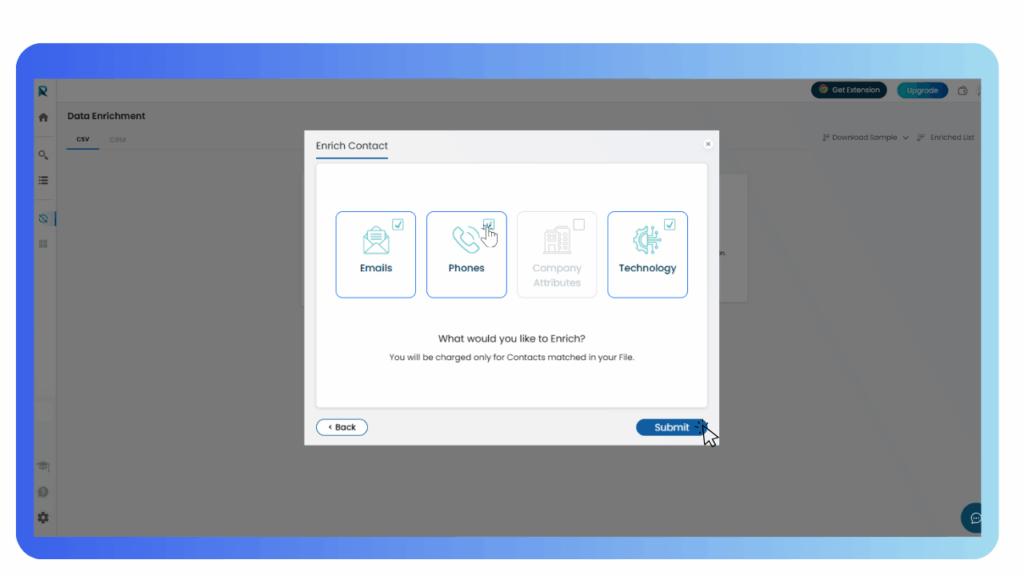Click "What would you like to Enrich?" text
This screenshot has height=576, width=1024.
coord(511,338)
